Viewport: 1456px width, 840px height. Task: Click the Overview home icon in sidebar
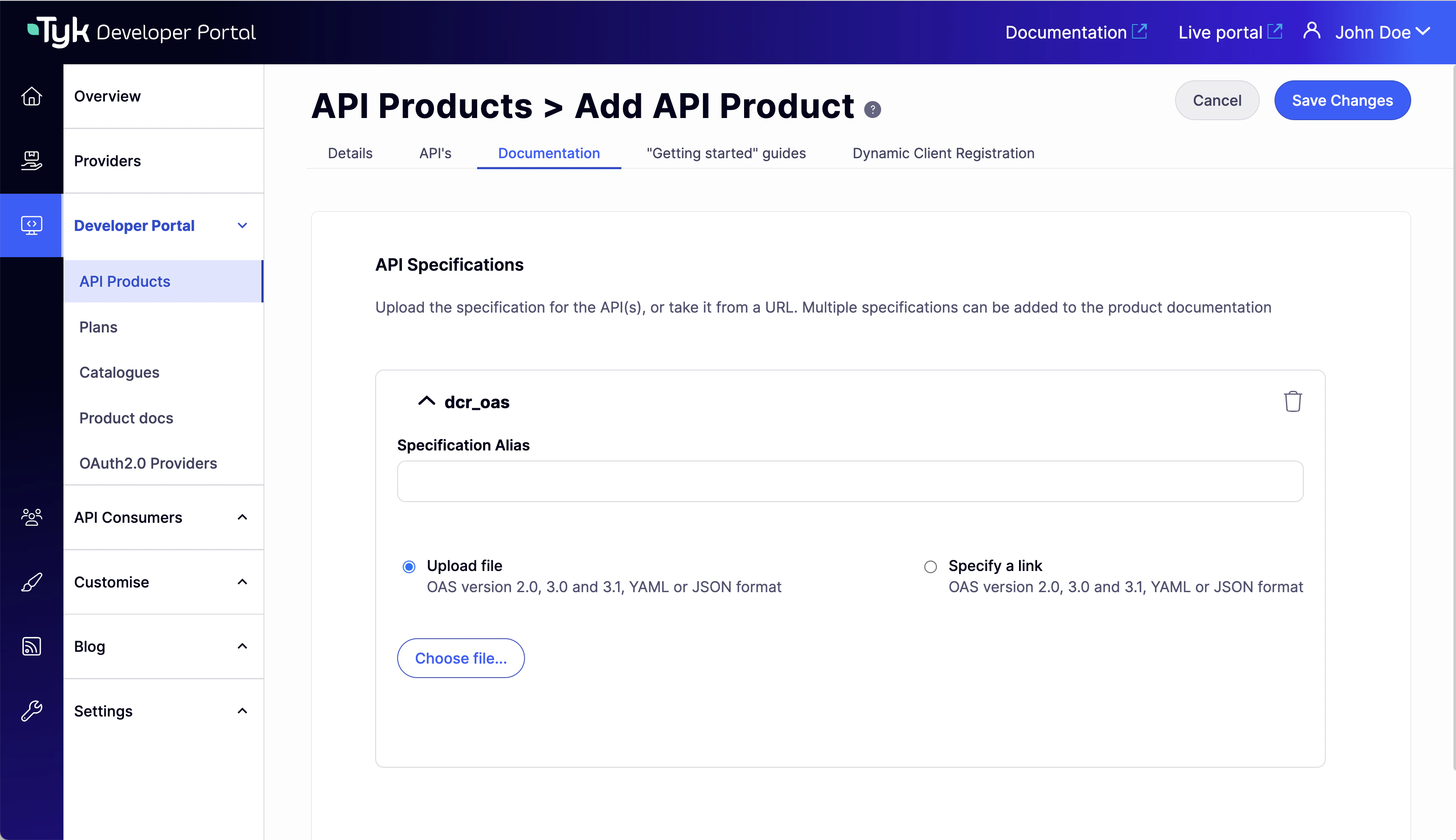[x=32, y=96]
